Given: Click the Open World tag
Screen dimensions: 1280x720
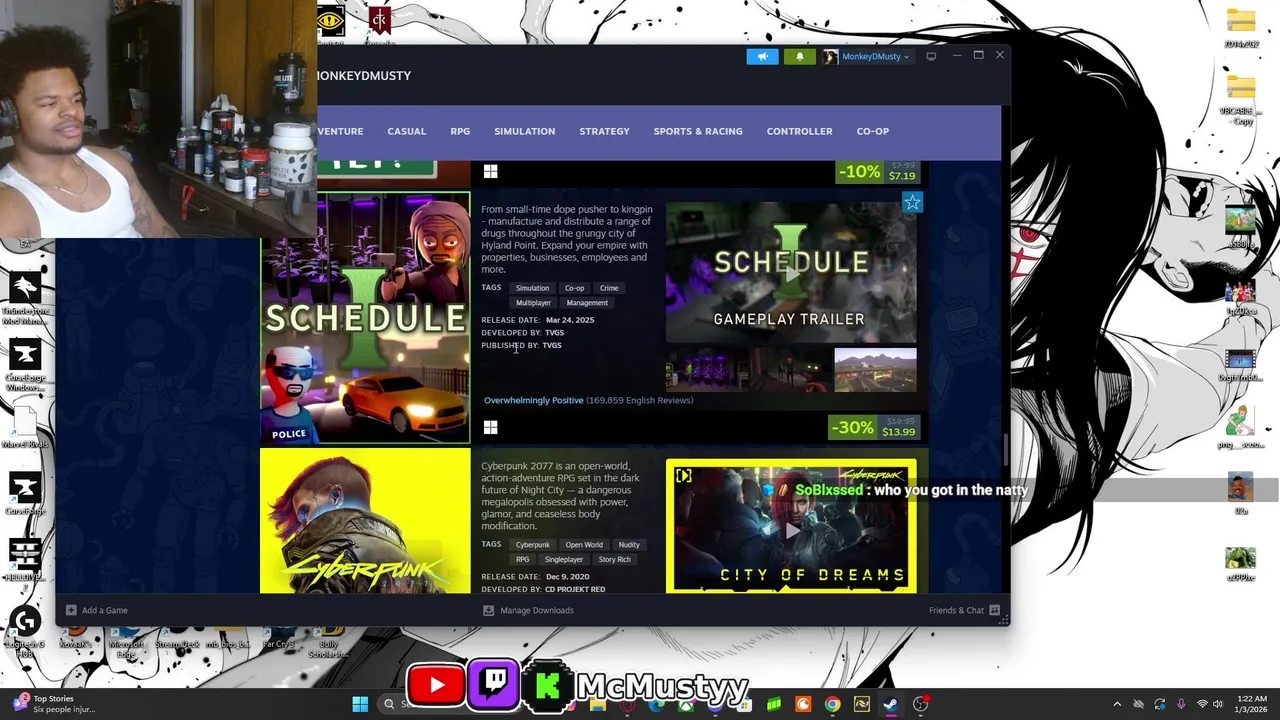Looking at the screenshot, I should pos(584,545).
